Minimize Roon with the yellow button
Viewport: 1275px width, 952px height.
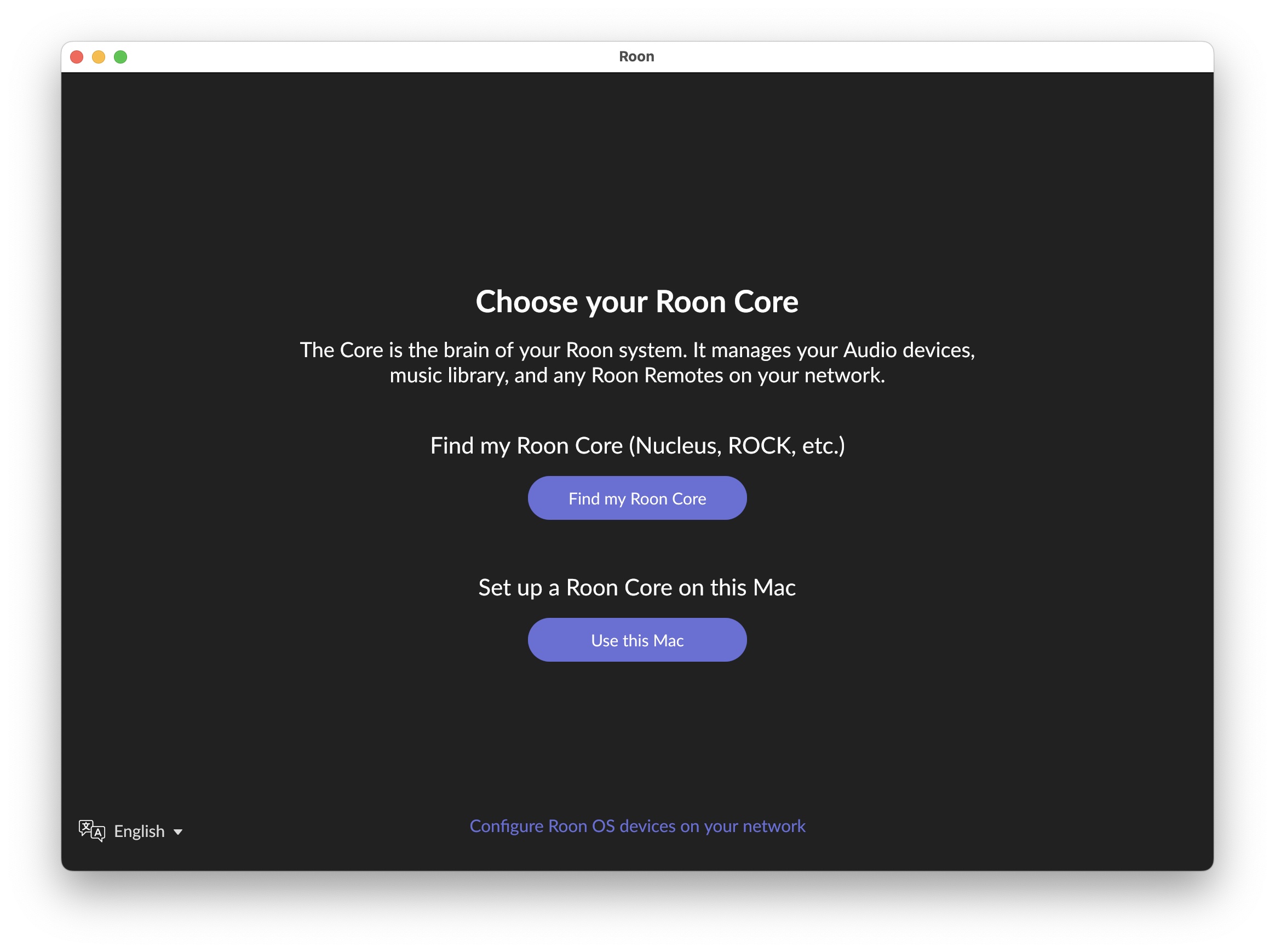[99, 57]
